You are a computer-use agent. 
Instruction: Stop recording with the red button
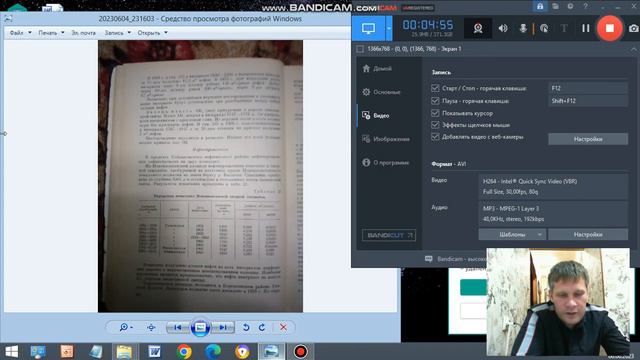[x=609, y=28]
